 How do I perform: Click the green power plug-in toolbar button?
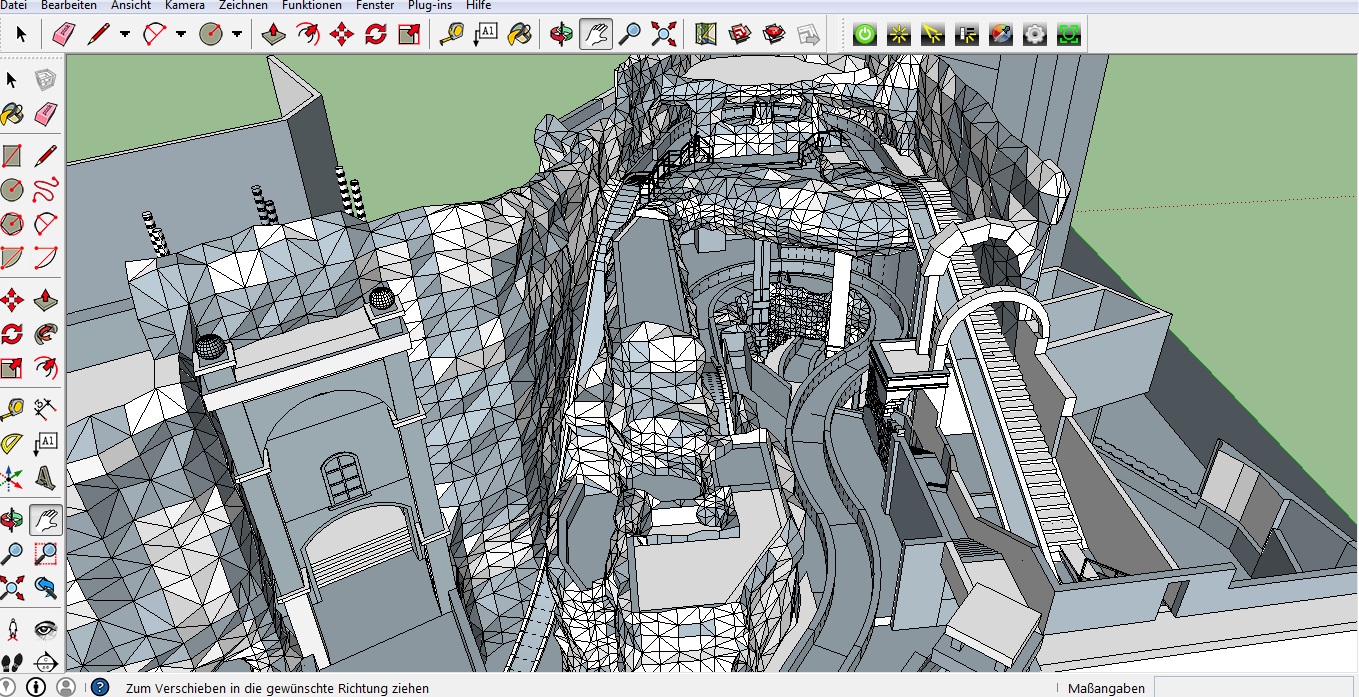[x=865, y=34]
